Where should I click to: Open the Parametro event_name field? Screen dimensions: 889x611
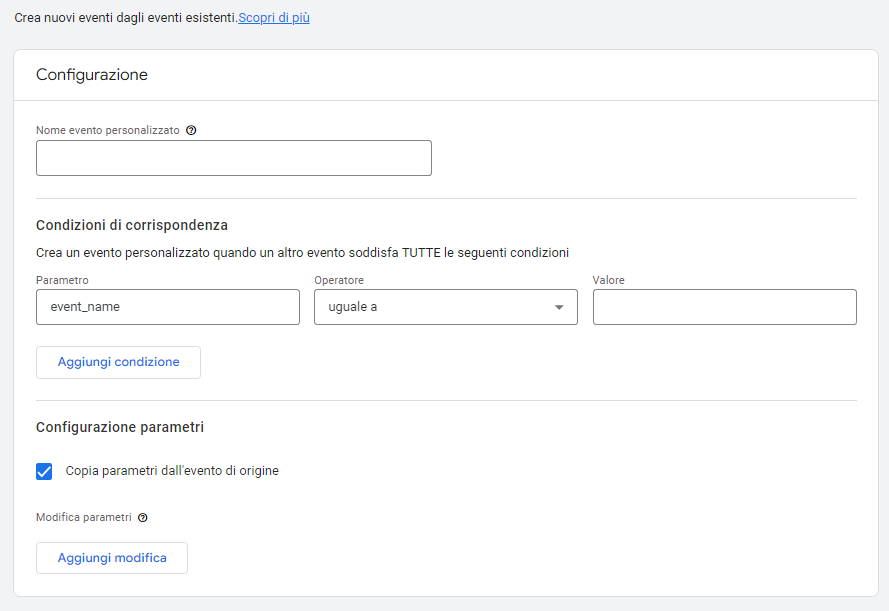tap(168, 307)
